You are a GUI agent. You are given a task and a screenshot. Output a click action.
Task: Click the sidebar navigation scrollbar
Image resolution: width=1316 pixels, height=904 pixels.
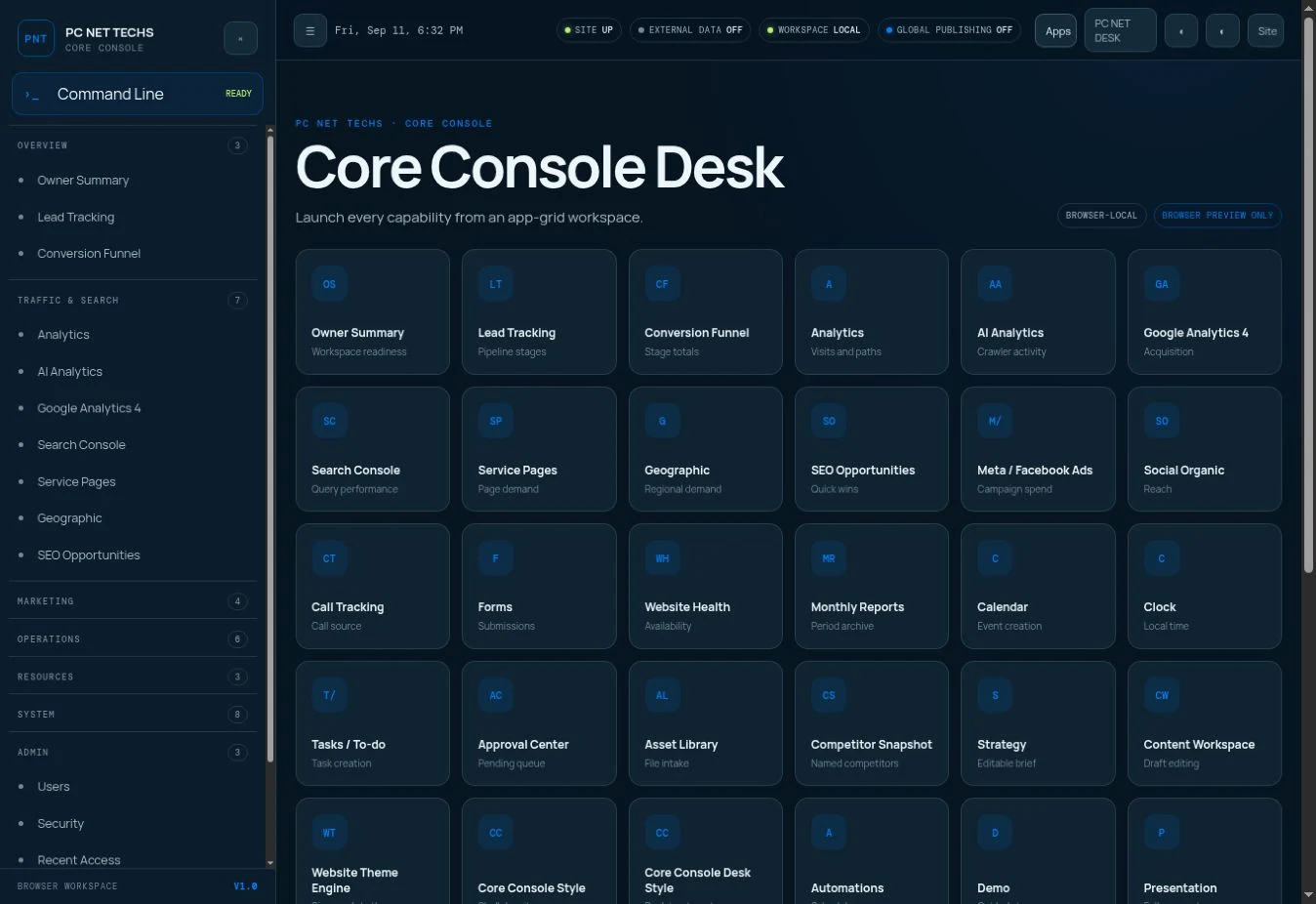tap(270, 449)
